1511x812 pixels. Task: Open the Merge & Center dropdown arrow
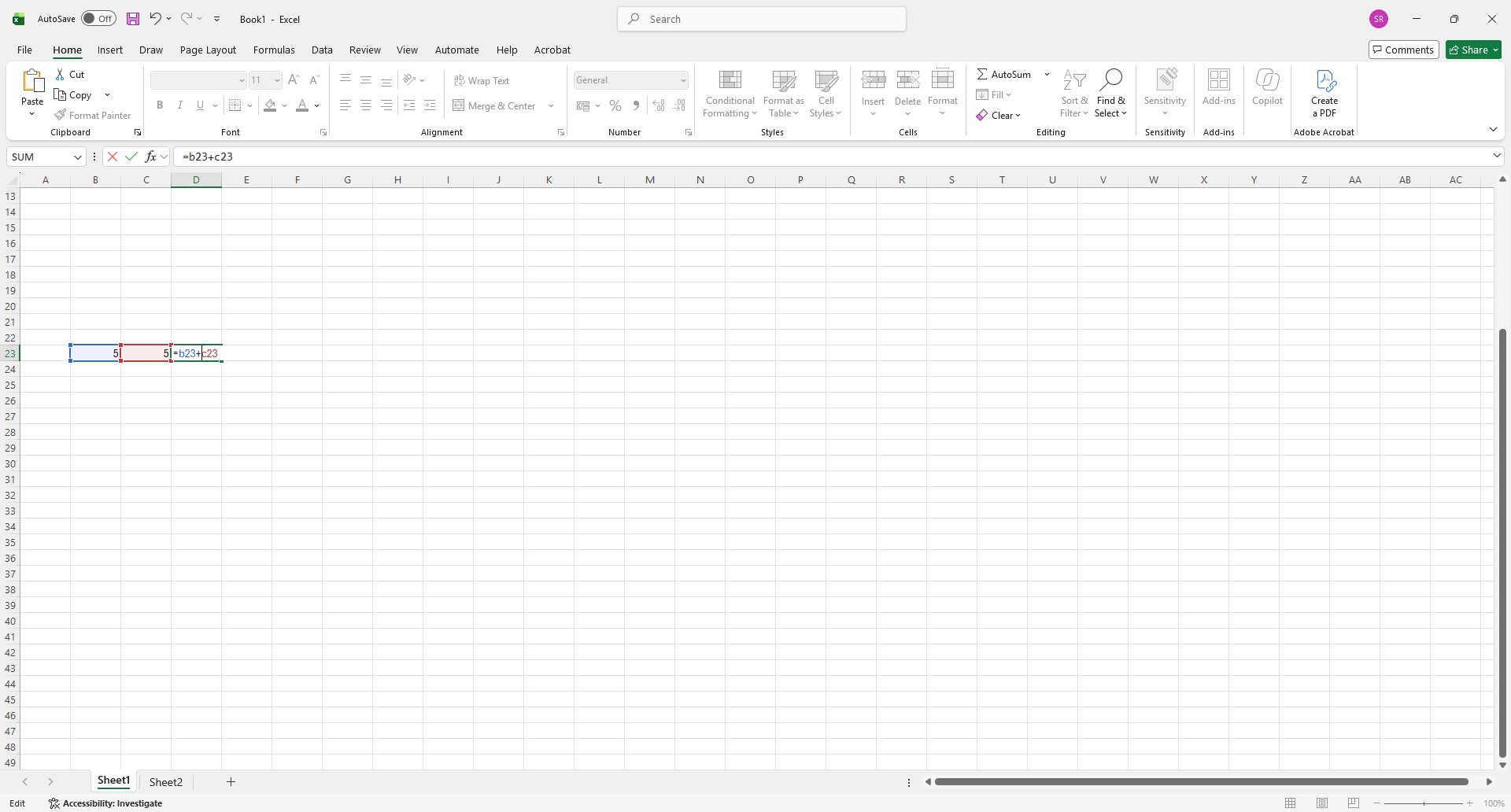551,105
